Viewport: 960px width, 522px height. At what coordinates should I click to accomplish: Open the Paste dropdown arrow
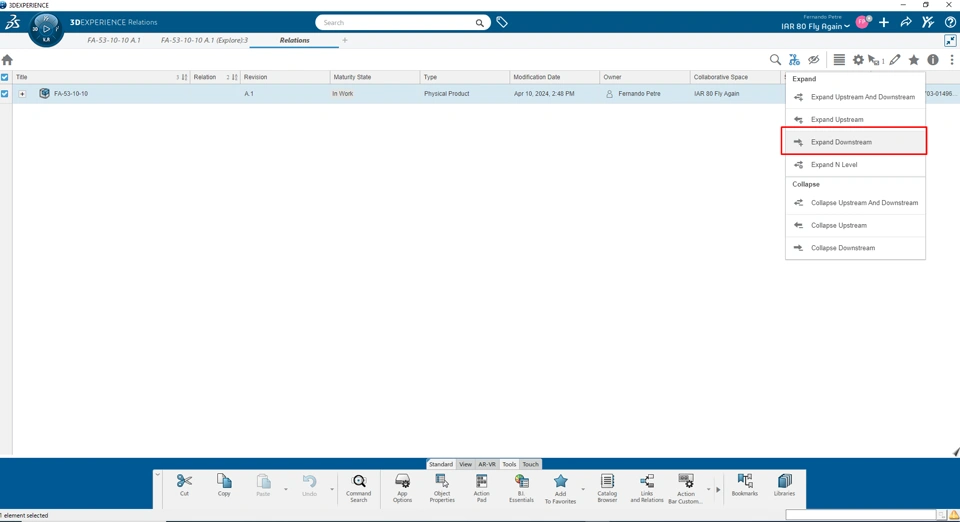[x=285, y=489]
